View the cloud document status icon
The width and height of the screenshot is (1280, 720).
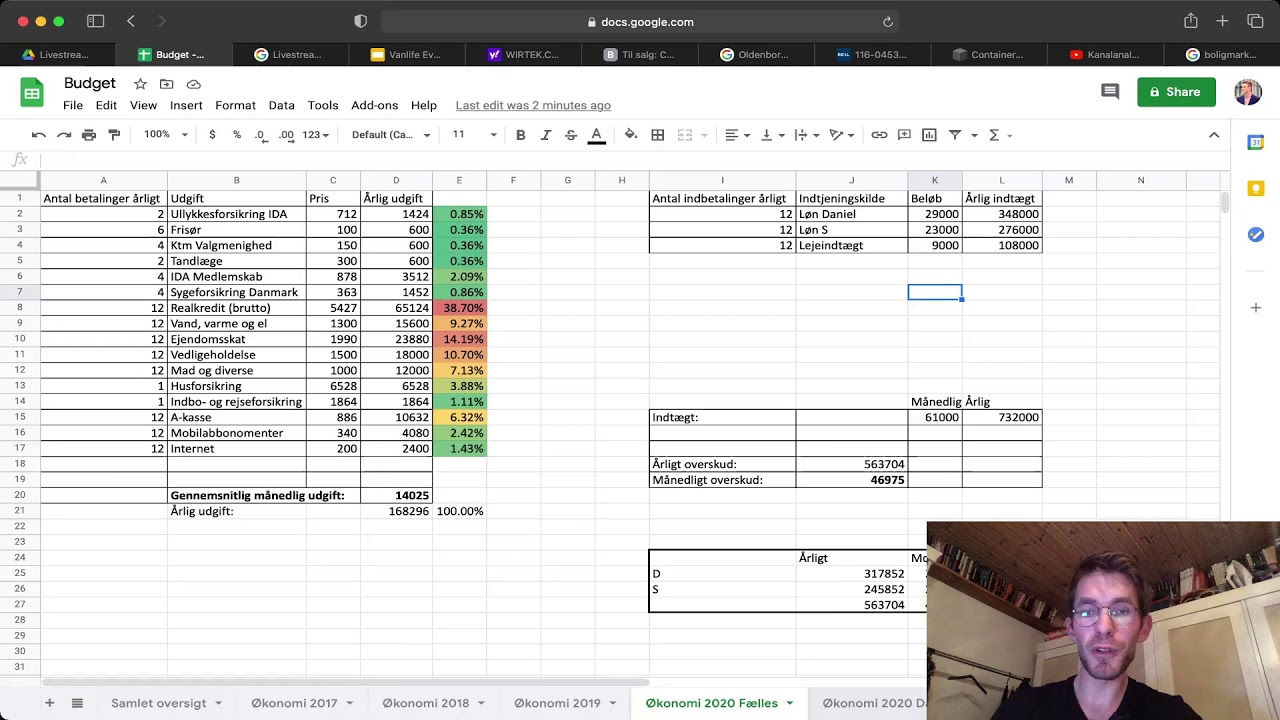(x=194, y=84)
